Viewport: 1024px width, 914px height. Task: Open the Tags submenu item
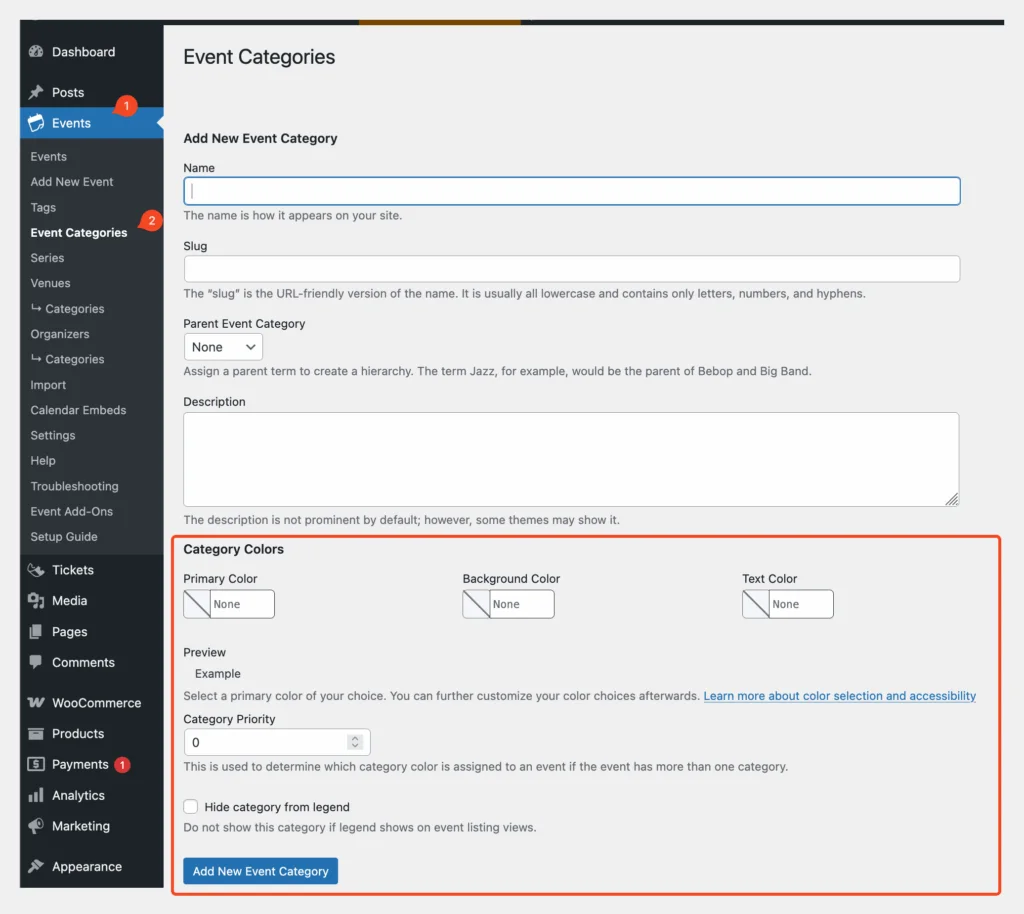tap(43, 207)
